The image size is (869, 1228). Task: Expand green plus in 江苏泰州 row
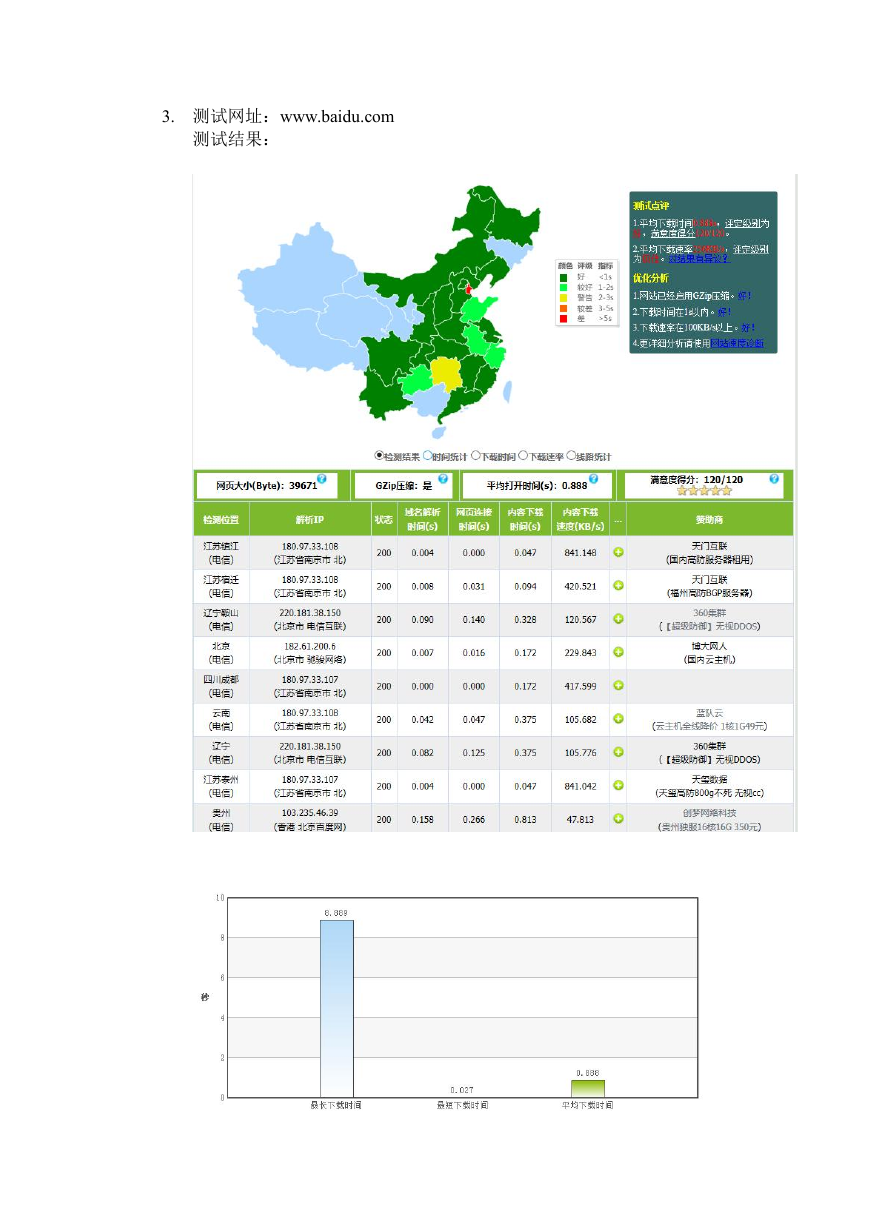coord(618,785)
